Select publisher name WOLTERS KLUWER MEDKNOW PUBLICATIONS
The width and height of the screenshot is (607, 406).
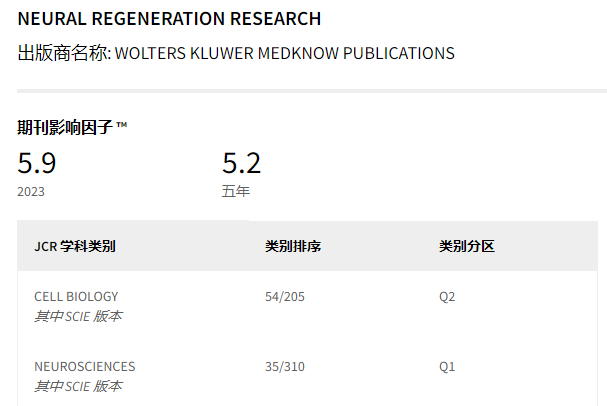[x=285, y=53]
